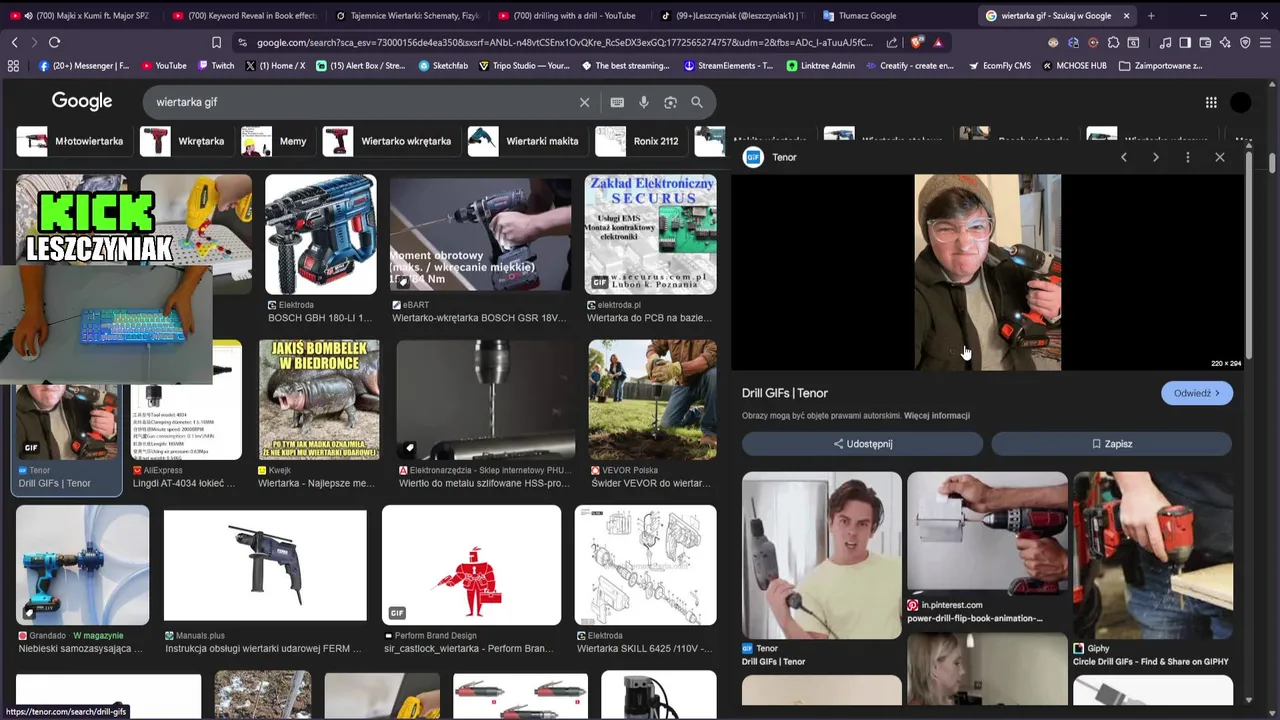Viewport: 1280px width, 720px height.
Task: Open the Brave Rewards triangle icon
Action: (938, 42)
